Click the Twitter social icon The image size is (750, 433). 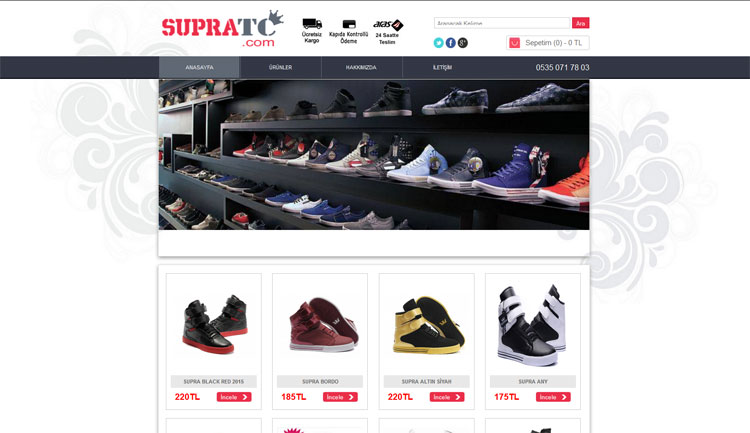pos(439,43)
